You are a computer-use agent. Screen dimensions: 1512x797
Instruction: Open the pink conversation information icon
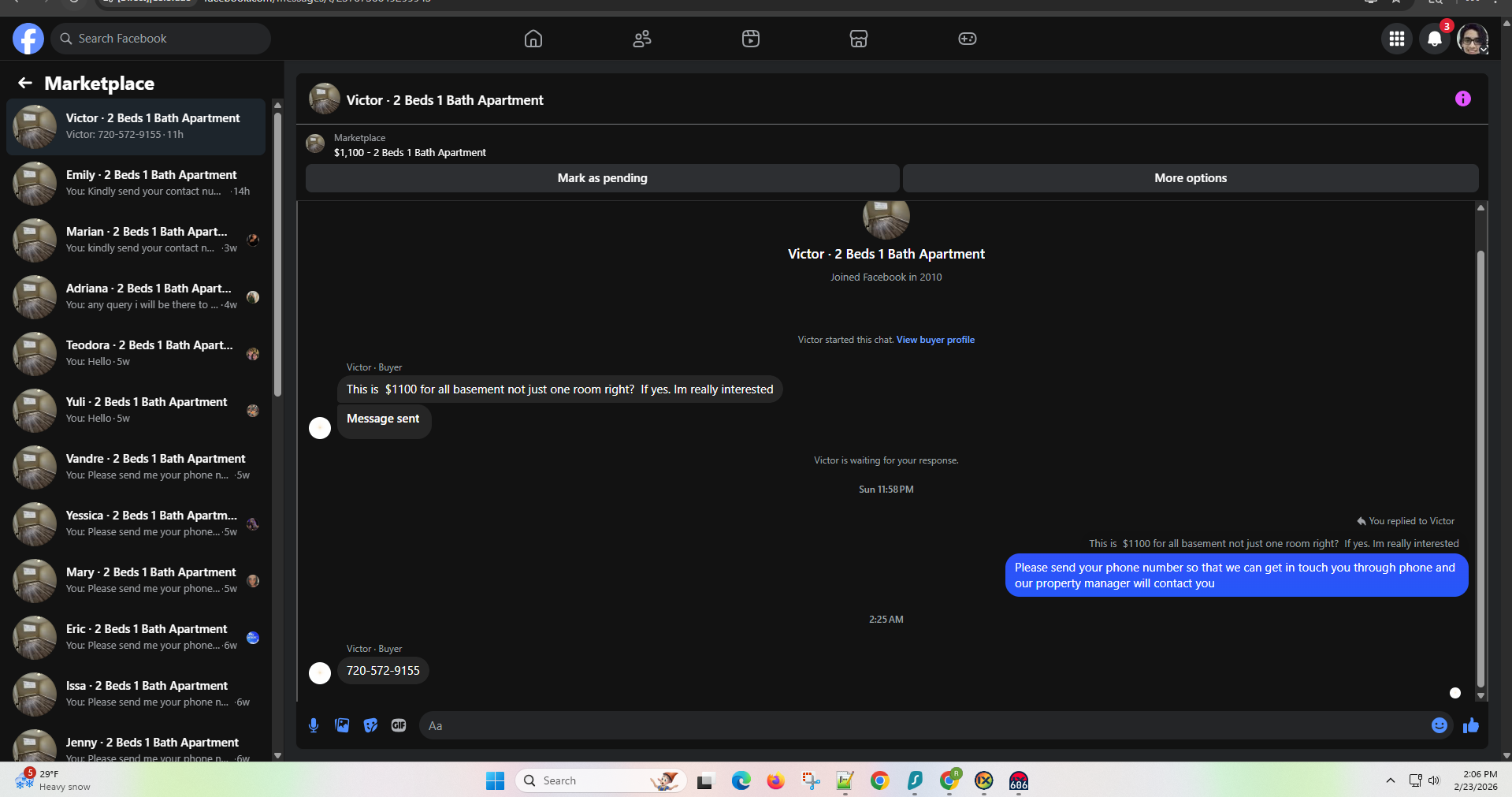click(1463, 99)
